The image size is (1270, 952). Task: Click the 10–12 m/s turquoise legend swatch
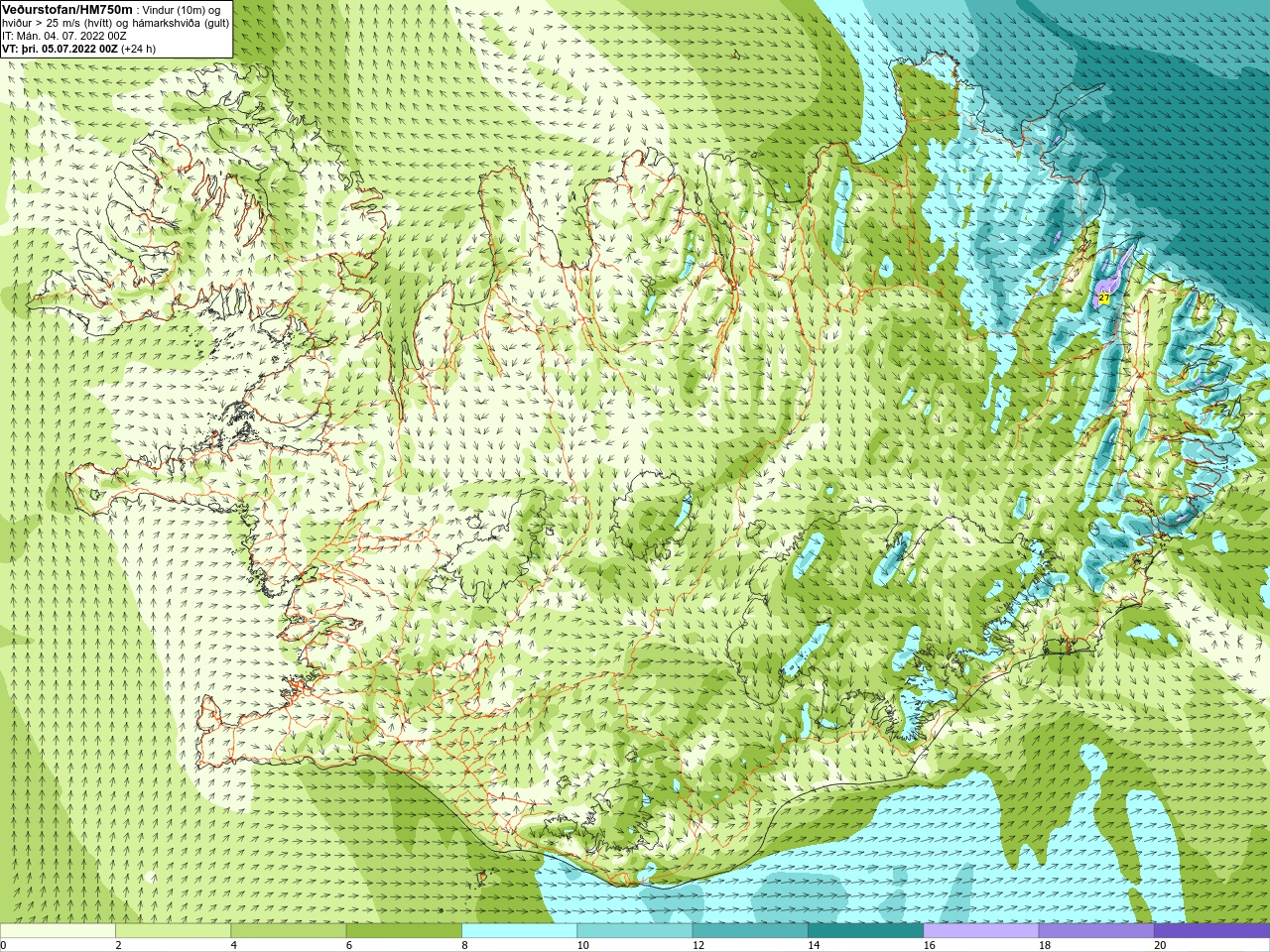[x=634, y=930]
